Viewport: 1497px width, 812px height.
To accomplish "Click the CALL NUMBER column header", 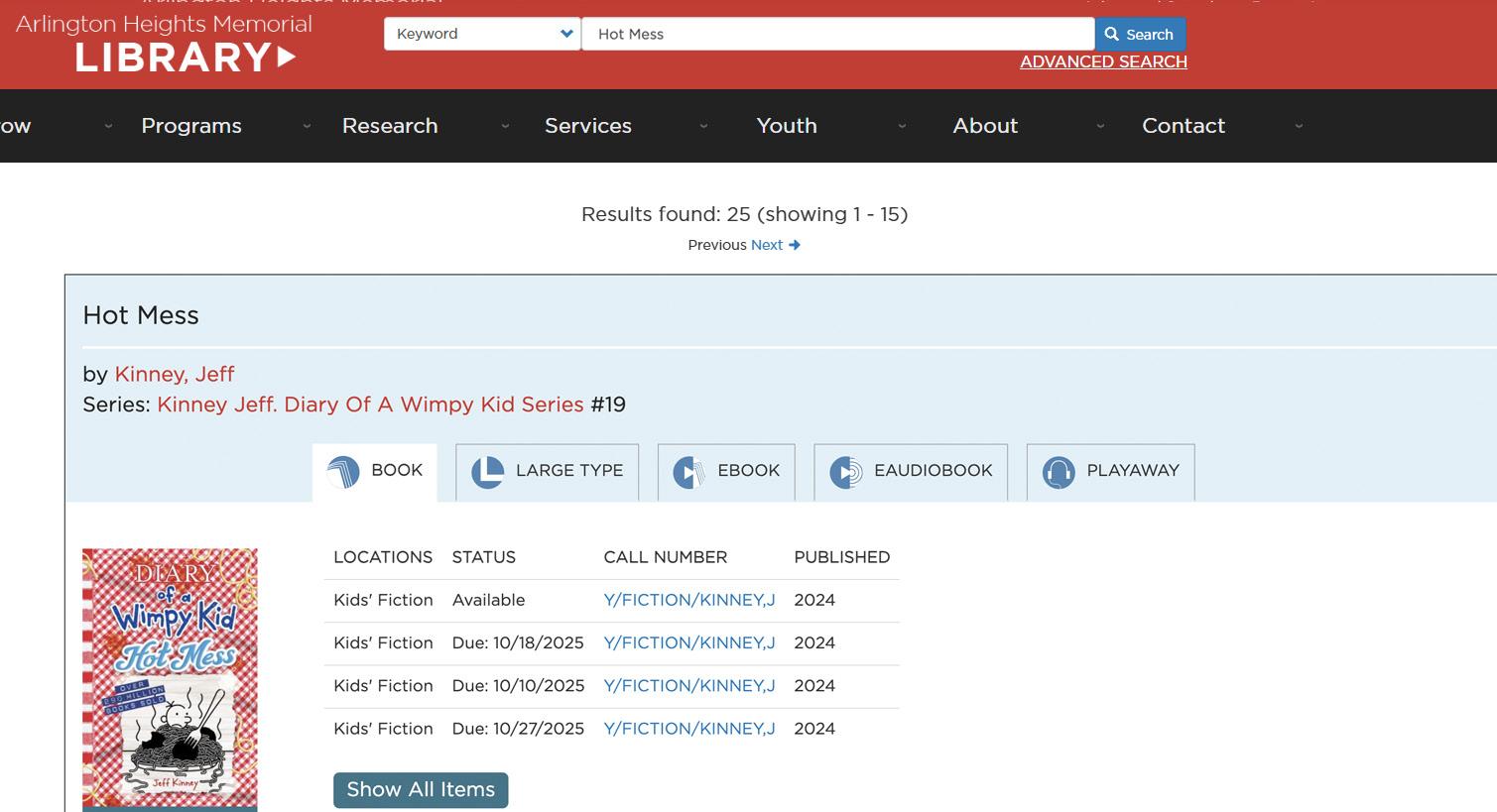I will [666, 557].
